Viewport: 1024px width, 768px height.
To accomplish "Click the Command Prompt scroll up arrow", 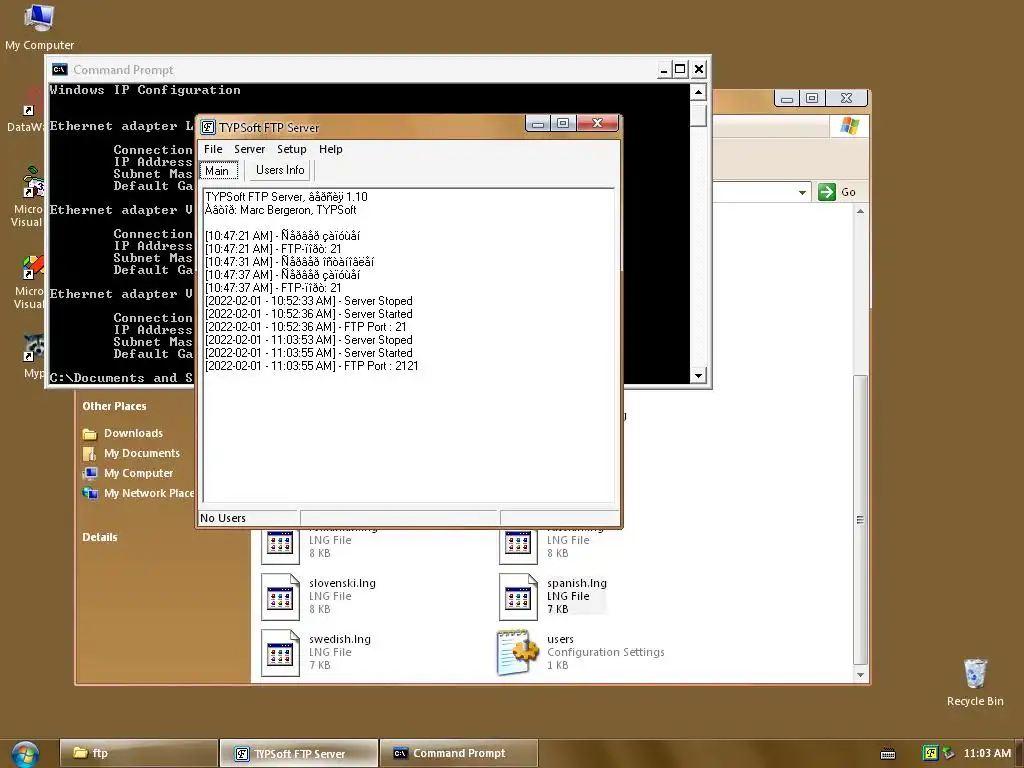I will [698, 92].
